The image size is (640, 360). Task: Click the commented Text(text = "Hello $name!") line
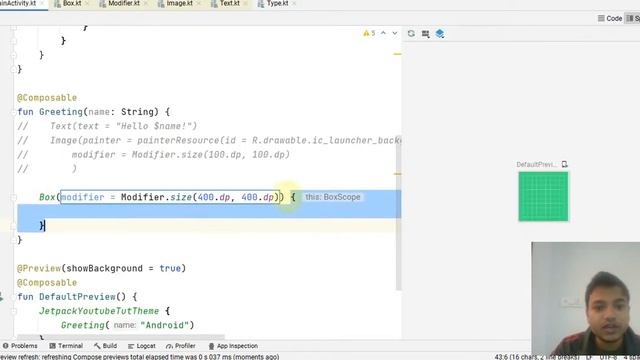[107, 126]
